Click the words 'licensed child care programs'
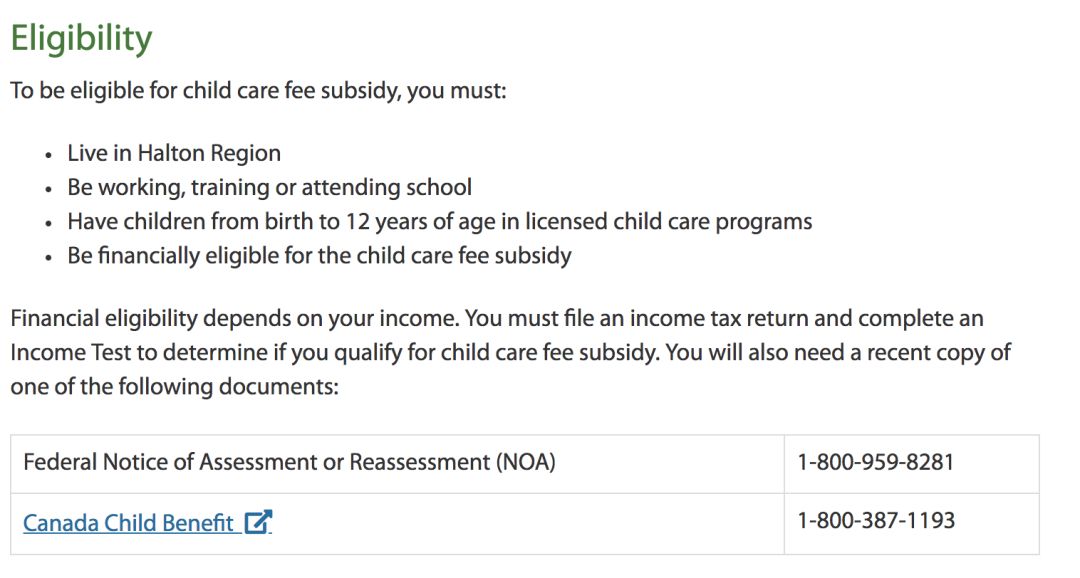The width and height of the screenshot is (1080, 578). point(668,222)
